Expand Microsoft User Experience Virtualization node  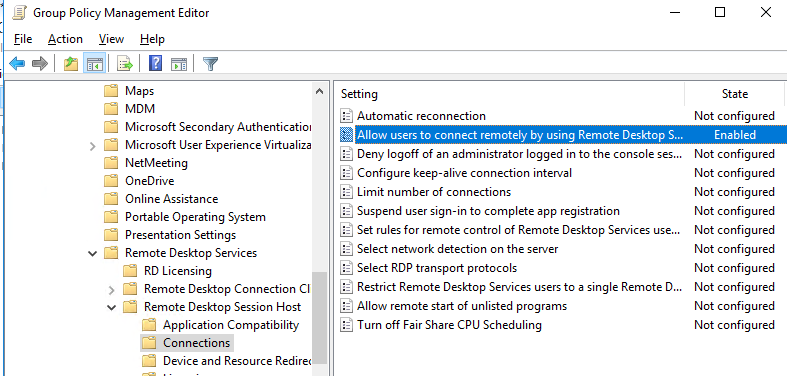pyautogui.click(x=92, y=146)
